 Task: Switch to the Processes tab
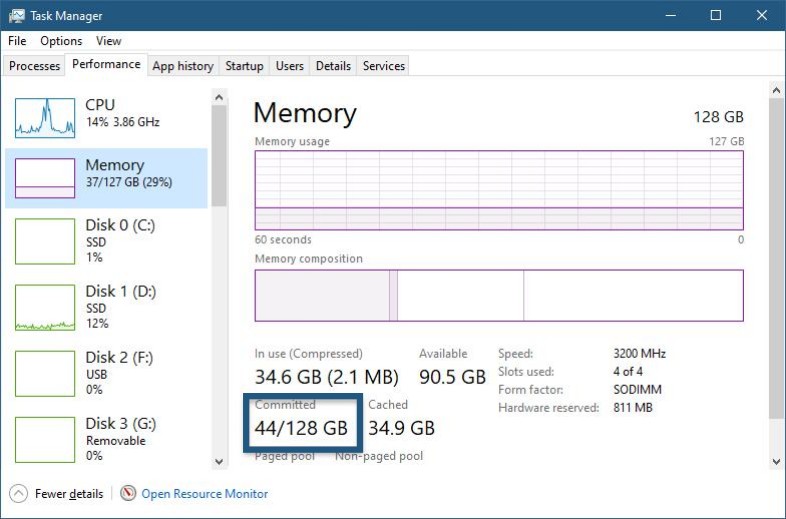tap(34, 66)
